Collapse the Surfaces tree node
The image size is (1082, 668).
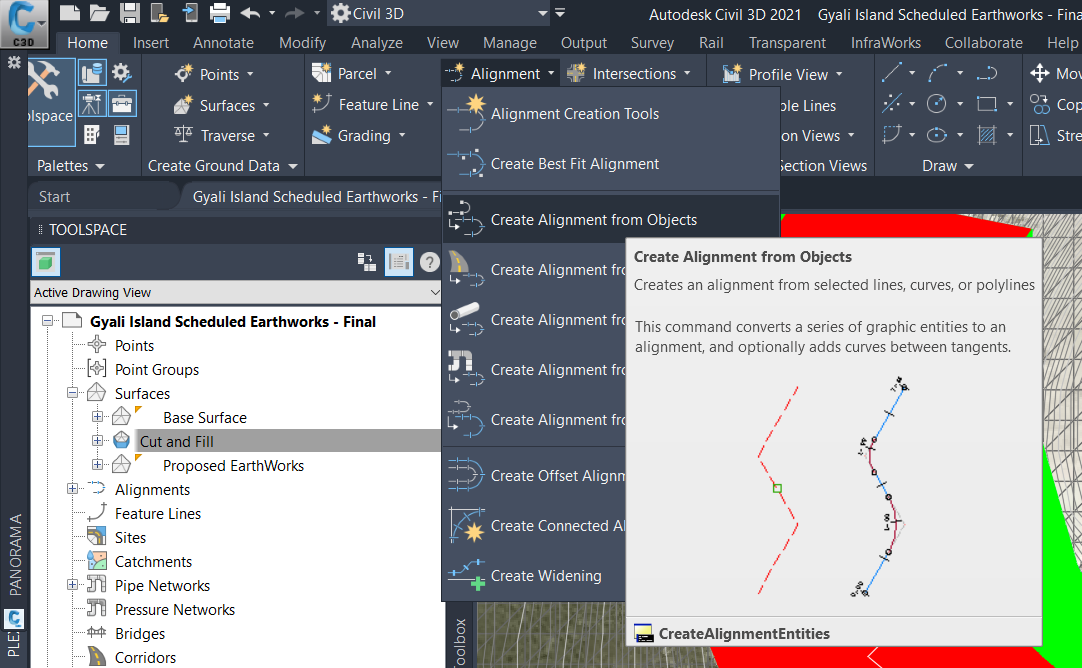(72, 393)
